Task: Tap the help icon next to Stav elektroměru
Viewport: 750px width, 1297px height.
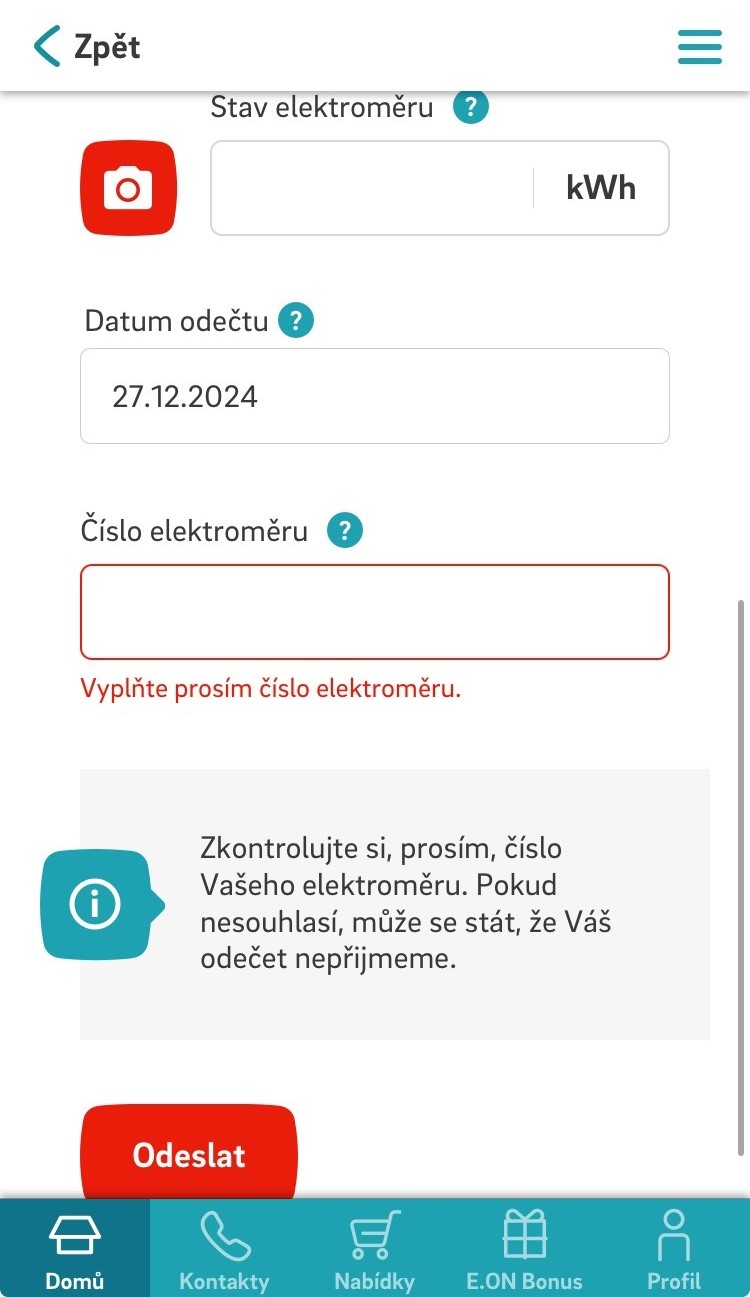Action: pyautogui.click(x=469, y=106)
